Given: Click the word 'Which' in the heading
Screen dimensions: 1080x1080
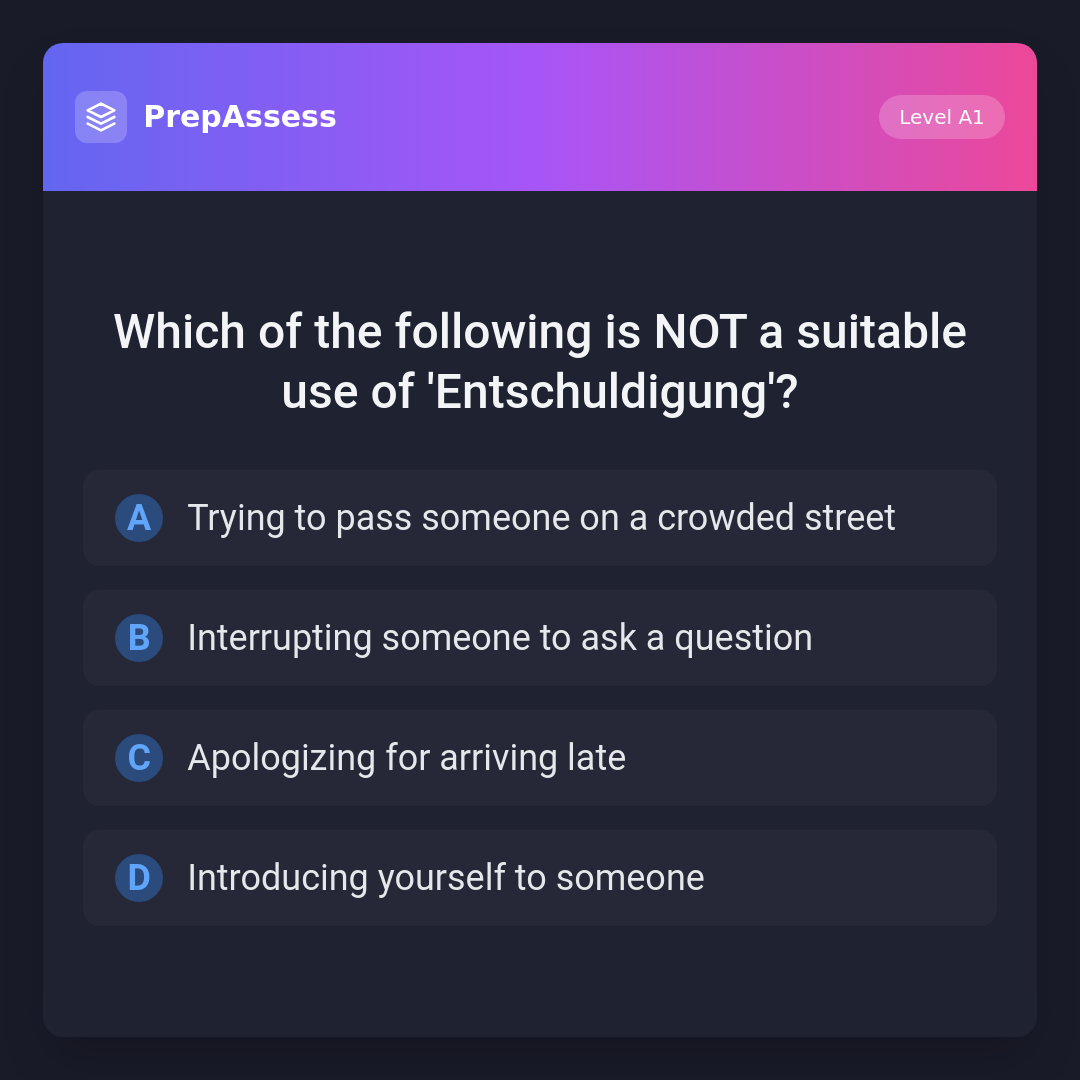Looking at the screenshot, I should pyautogui.click(x=179, y=332).
